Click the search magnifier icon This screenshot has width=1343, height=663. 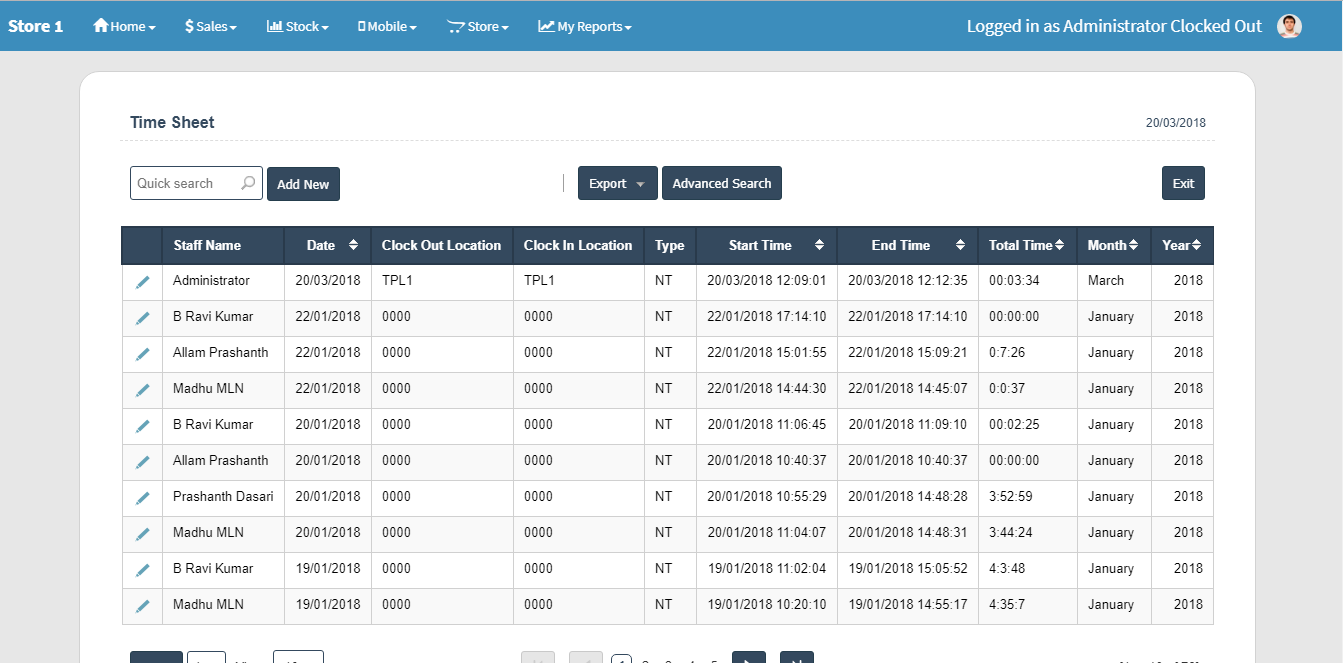pyautogui.click(x=248, y=183)
